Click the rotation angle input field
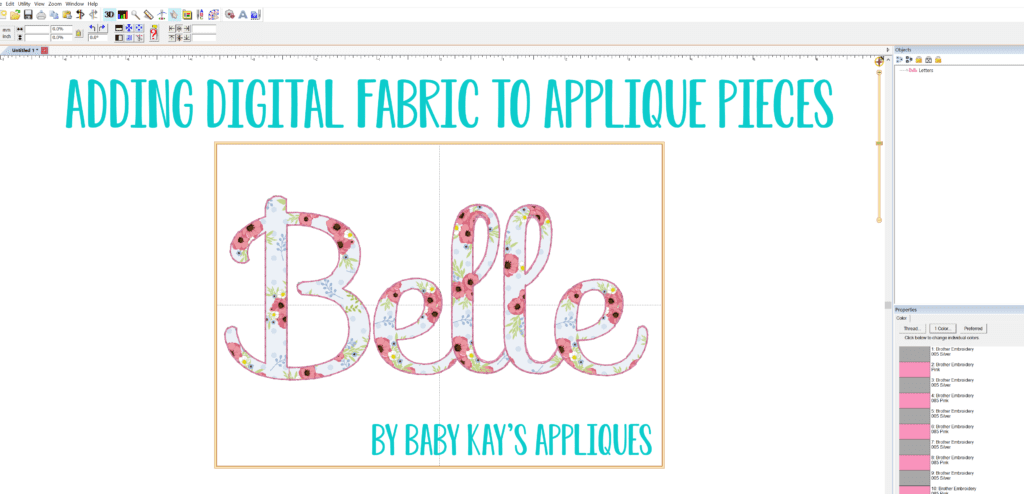The width and height of the screenshot is (1024, 494). (x=98, y=38)
